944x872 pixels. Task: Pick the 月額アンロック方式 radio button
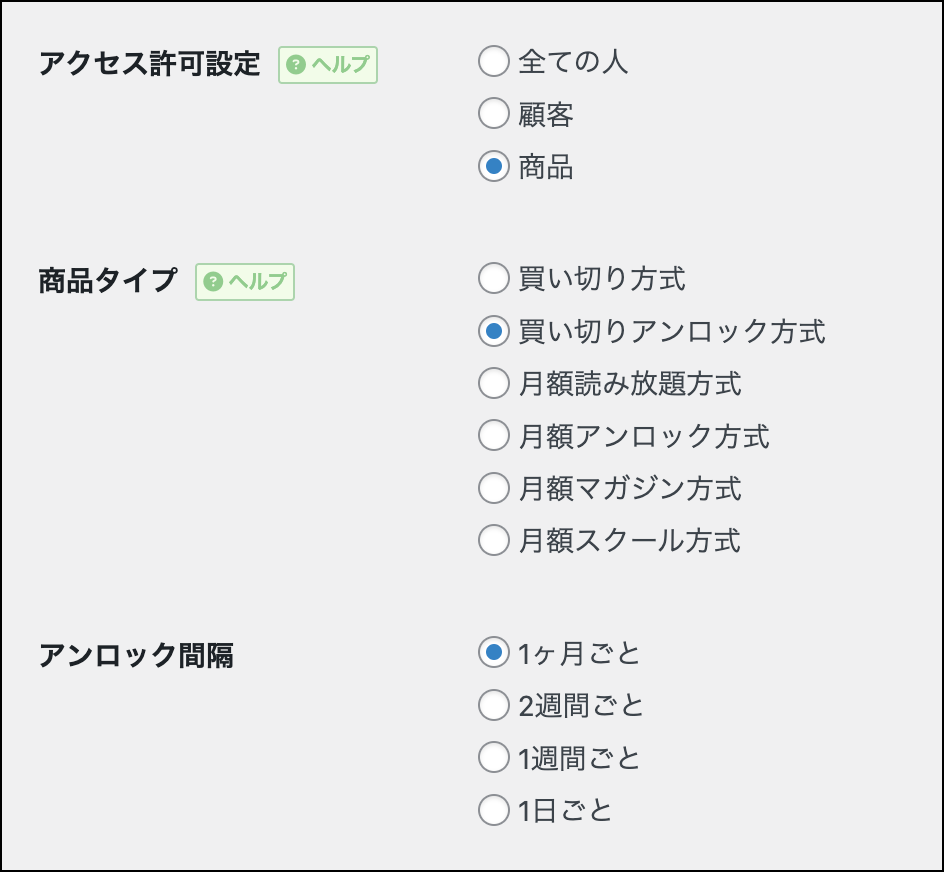tap(494, 436)
